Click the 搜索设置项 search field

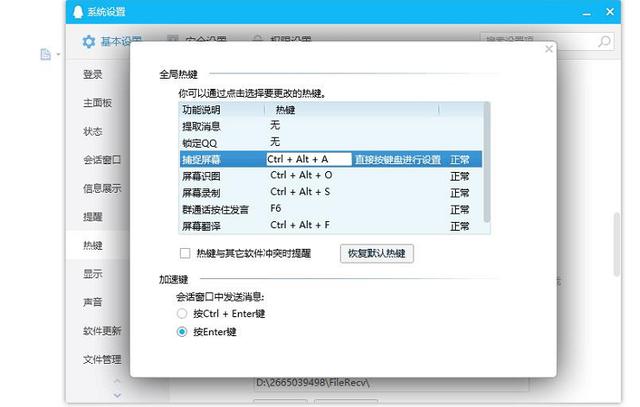(538, 42)
